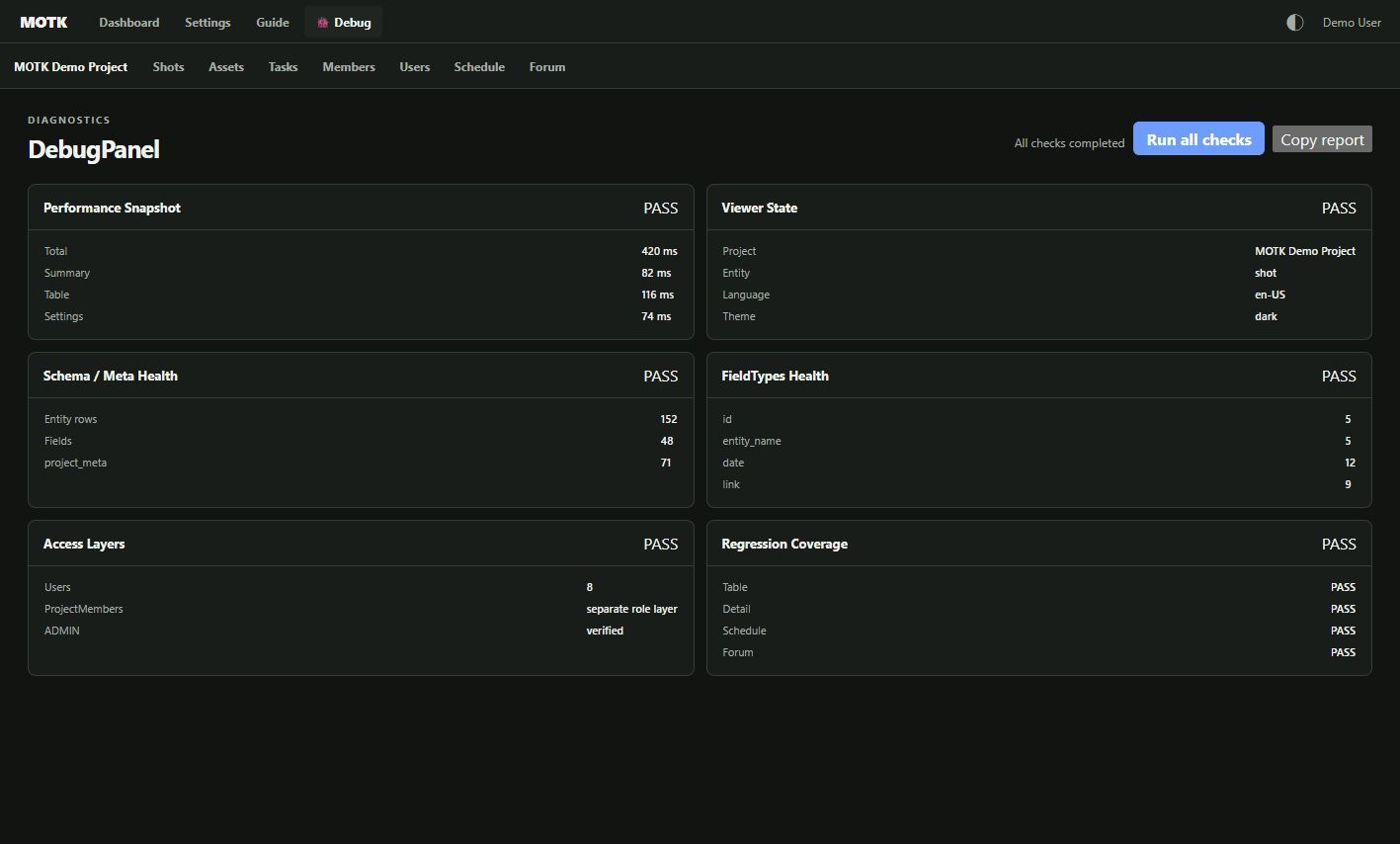
Task: Switch to the Members tab
Action: [349, 67]
